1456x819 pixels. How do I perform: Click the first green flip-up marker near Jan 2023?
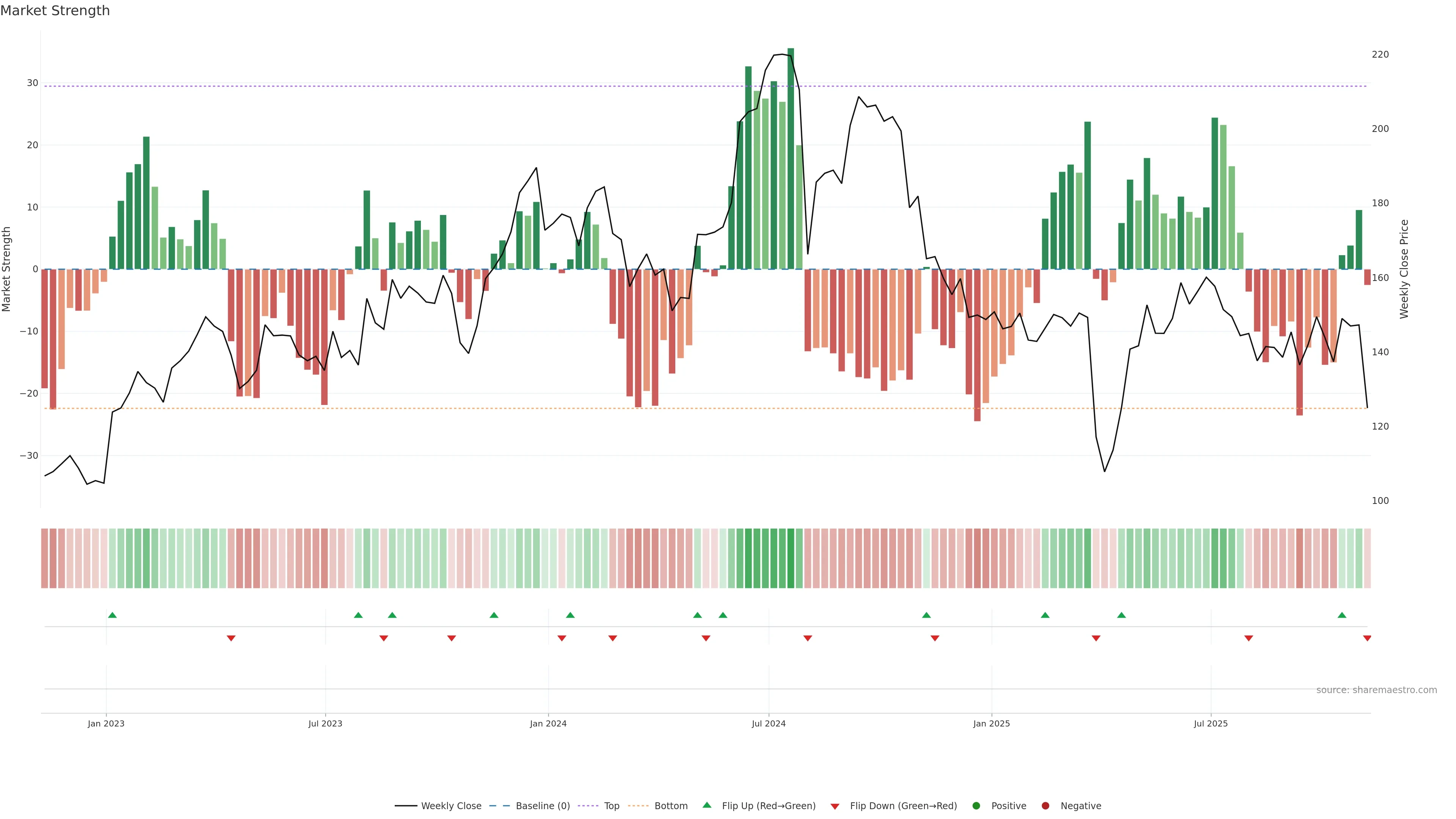click(113, 615)
